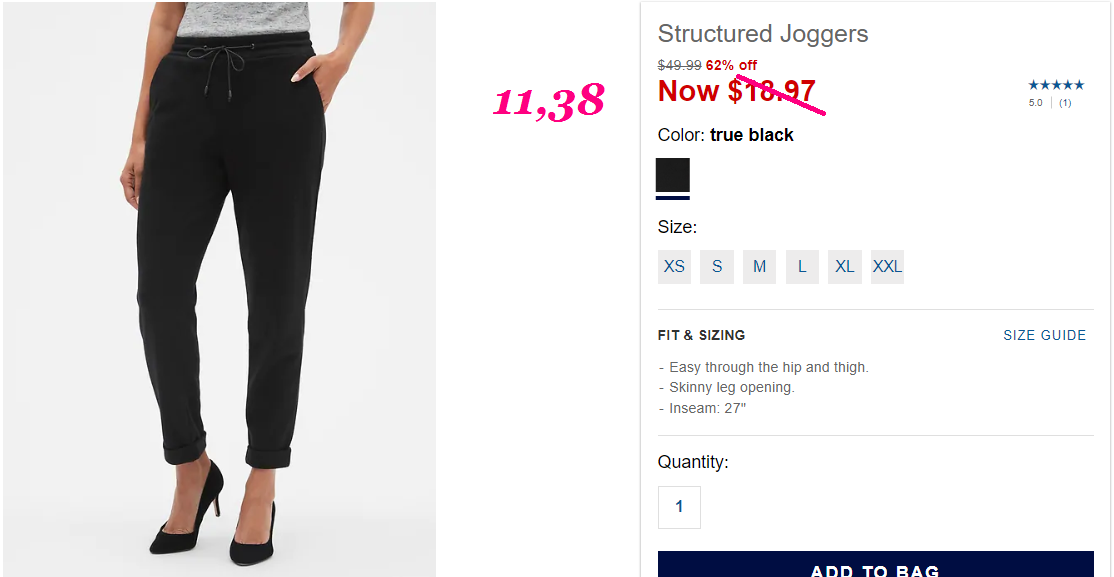
Task: Click the crossed-out $49.99 original price
Action: pos(679,65)
